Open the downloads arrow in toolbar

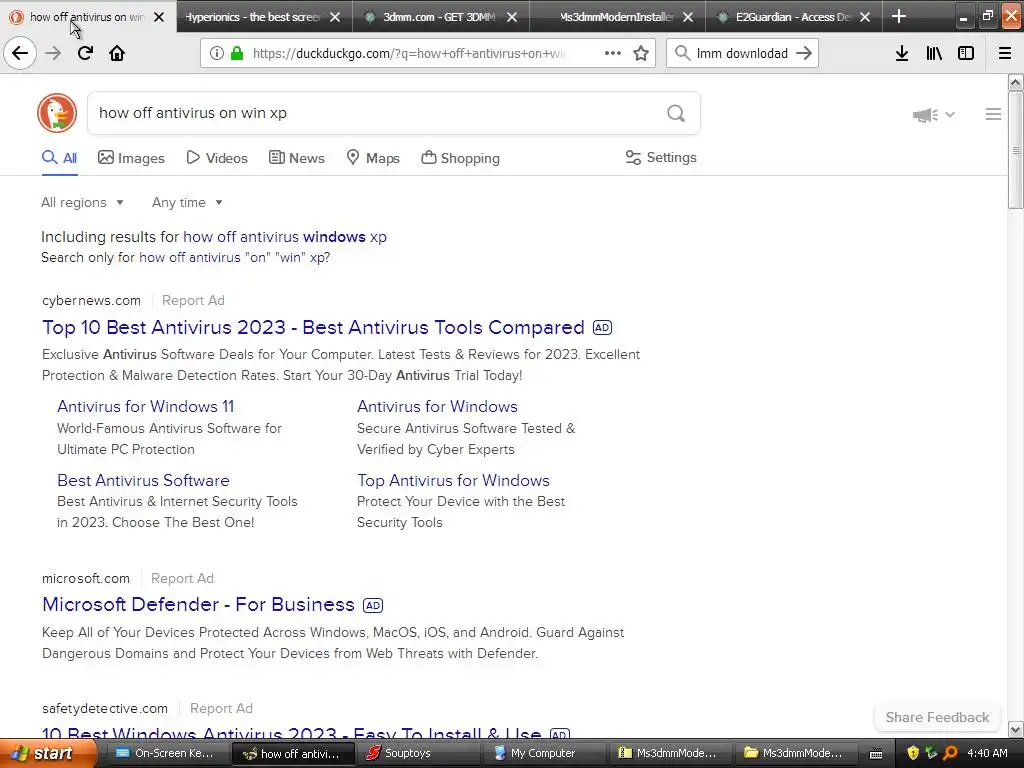[902, 53]
